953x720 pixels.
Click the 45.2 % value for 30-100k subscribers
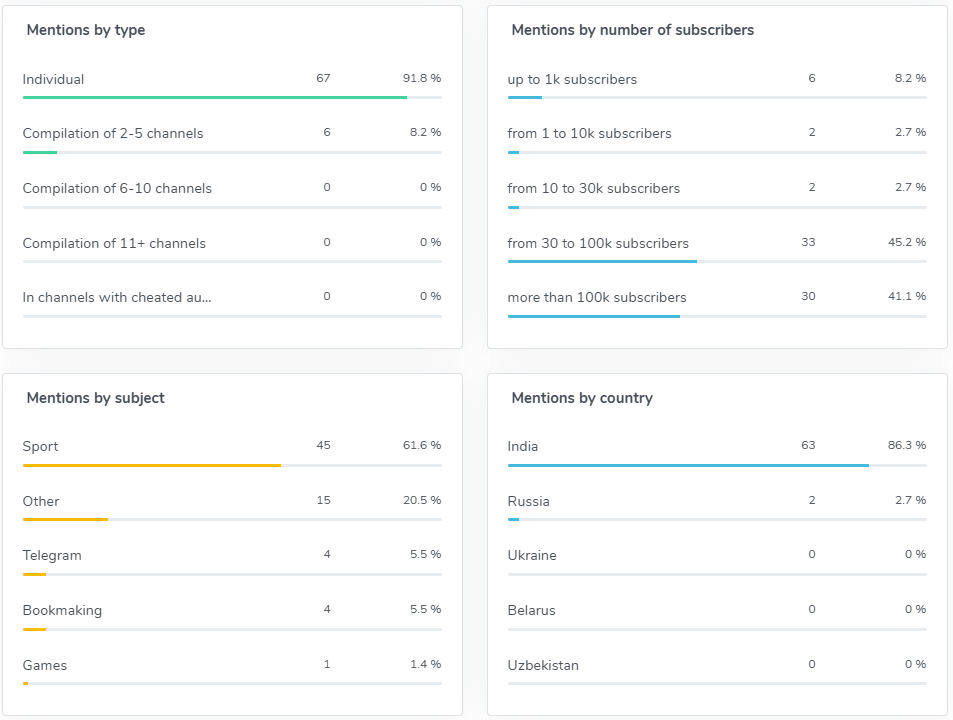click(907, 242)
